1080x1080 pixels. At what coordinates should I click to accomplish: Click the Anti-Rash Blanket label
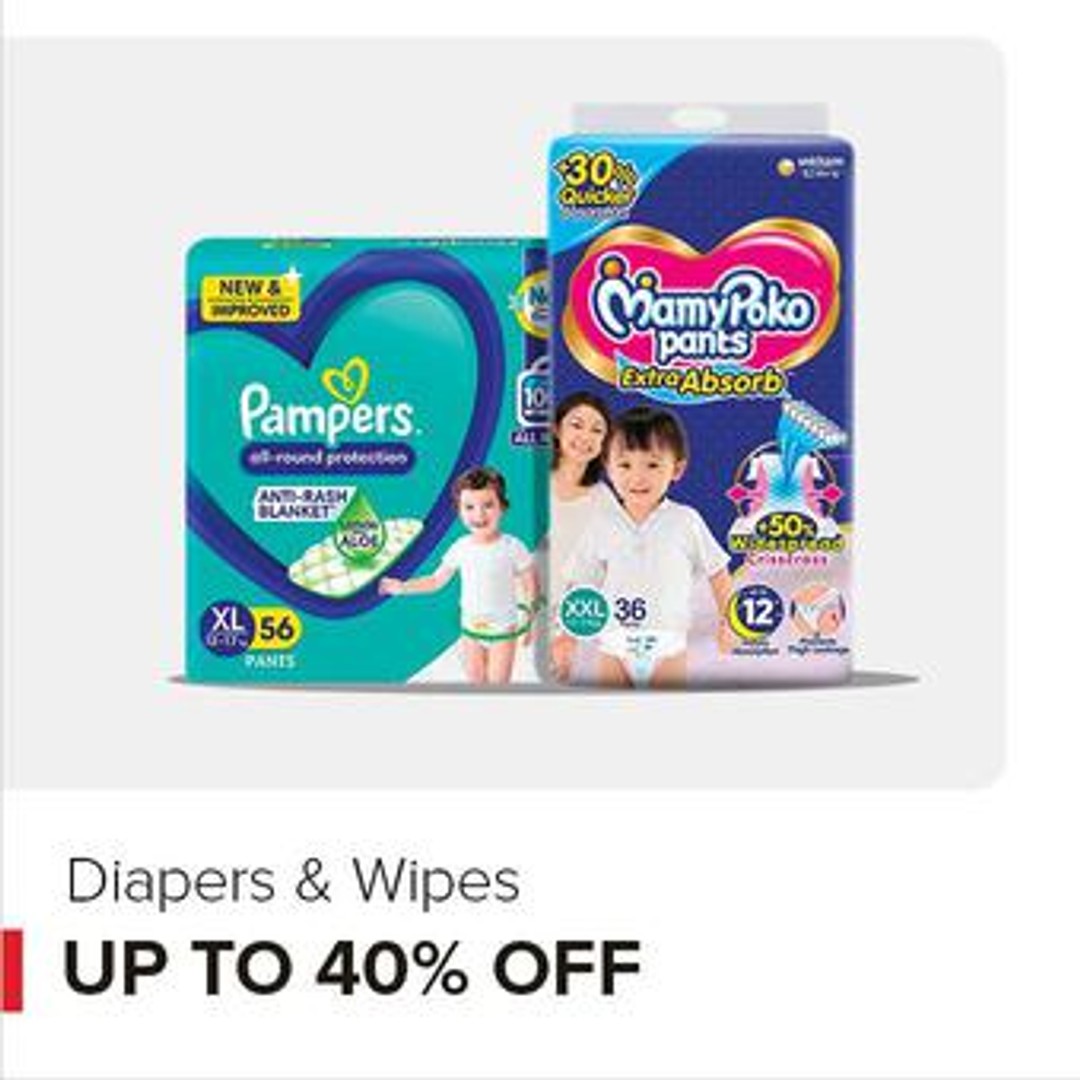click(x=303, y=503)
